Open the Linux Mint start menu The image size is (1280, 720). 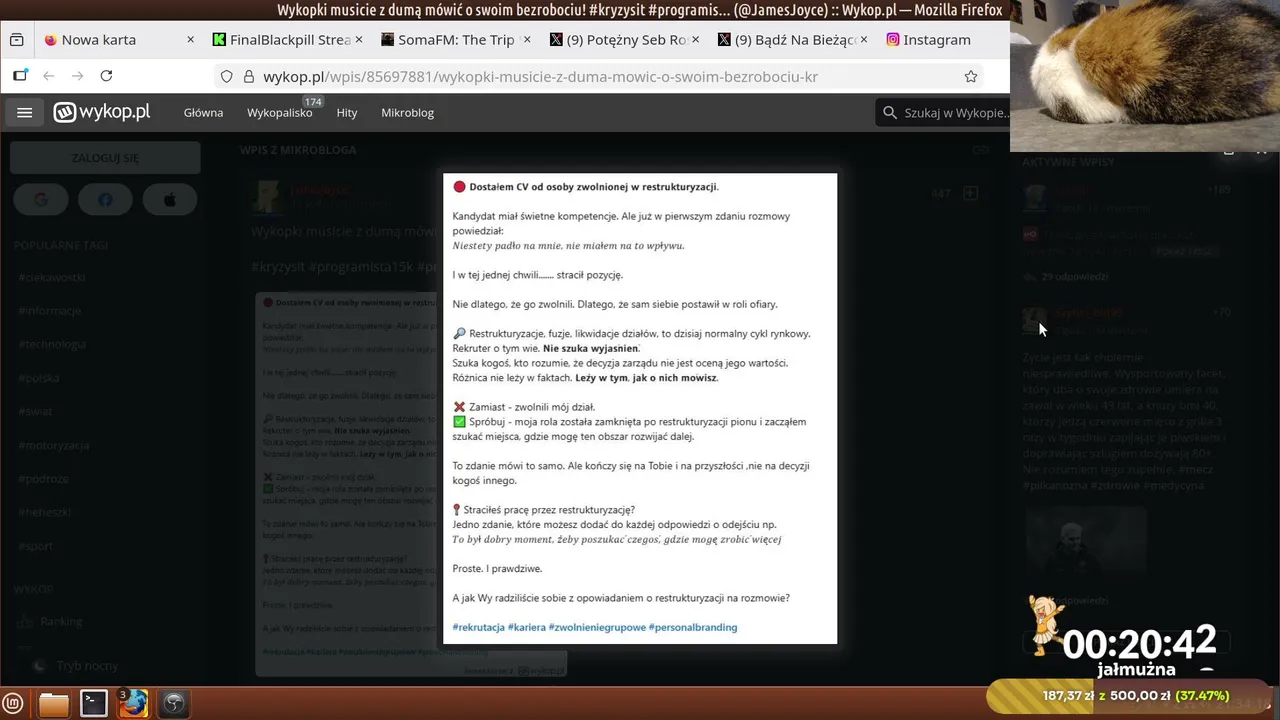pyautogui.click(x=13, y=703)
